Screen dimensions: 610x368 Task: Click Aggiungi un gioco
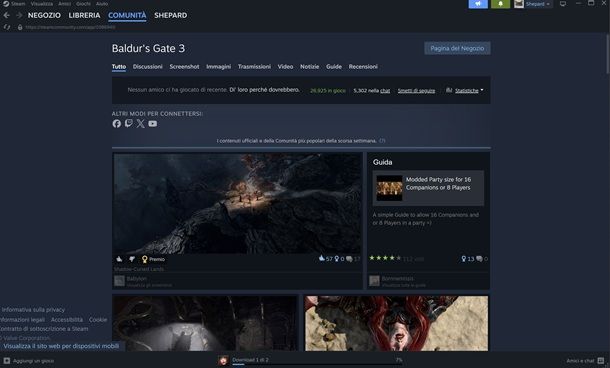[29, 361]
